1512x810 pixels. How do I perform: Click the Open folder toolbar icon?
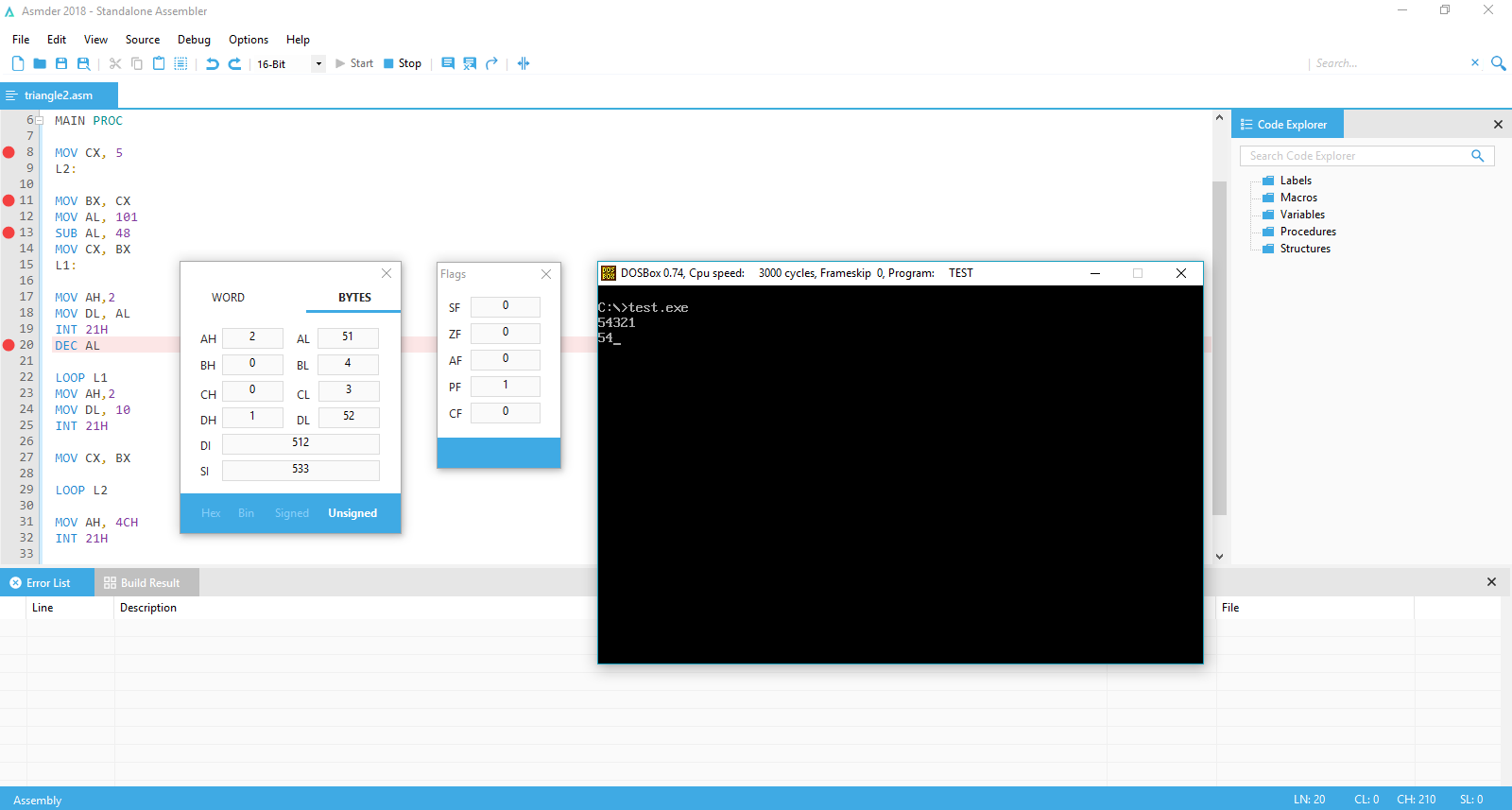click(x=40, y=63)
